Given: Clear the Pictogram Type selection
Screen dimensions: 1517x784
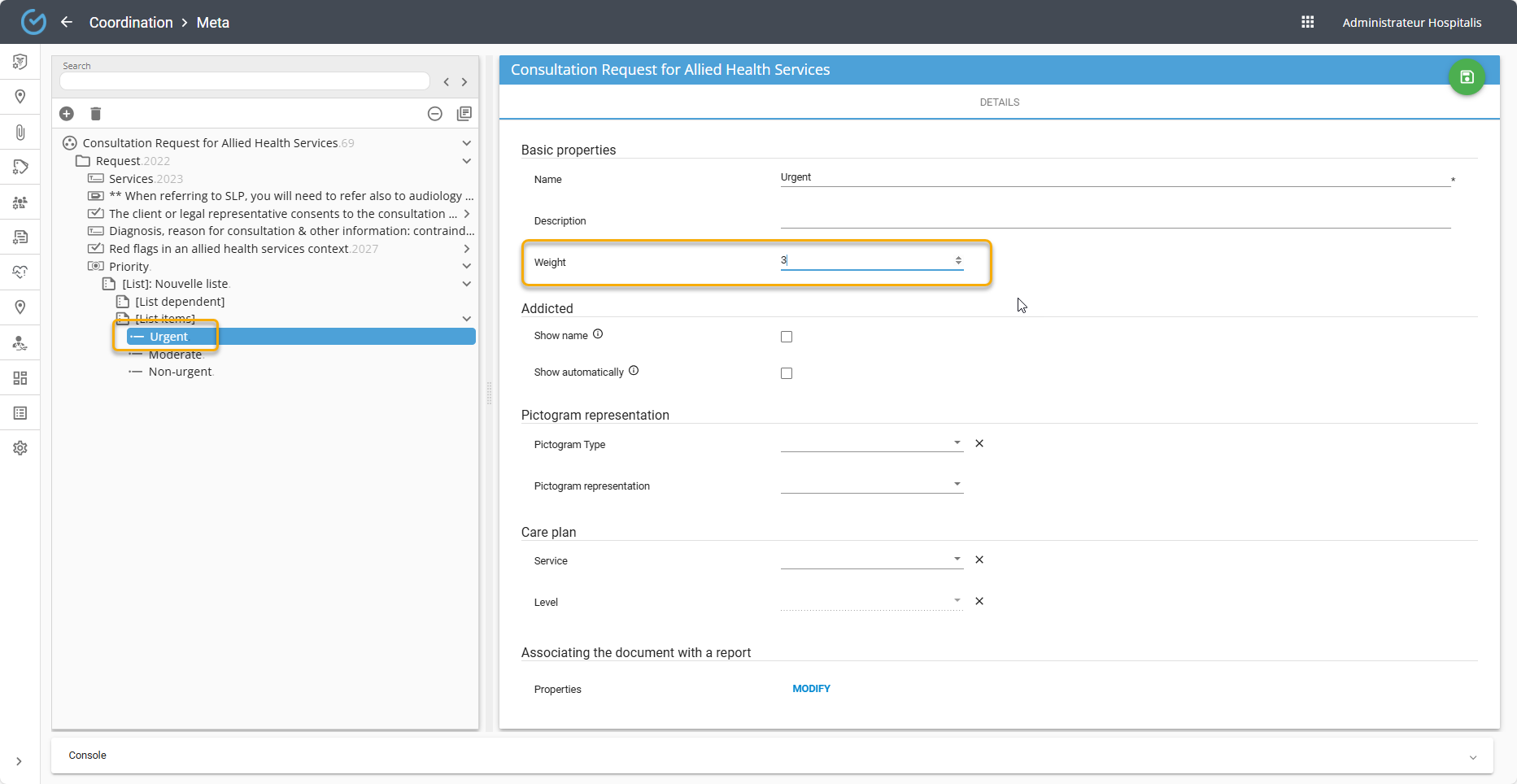Looking at the screenshot, I should [x=979, y=443].
